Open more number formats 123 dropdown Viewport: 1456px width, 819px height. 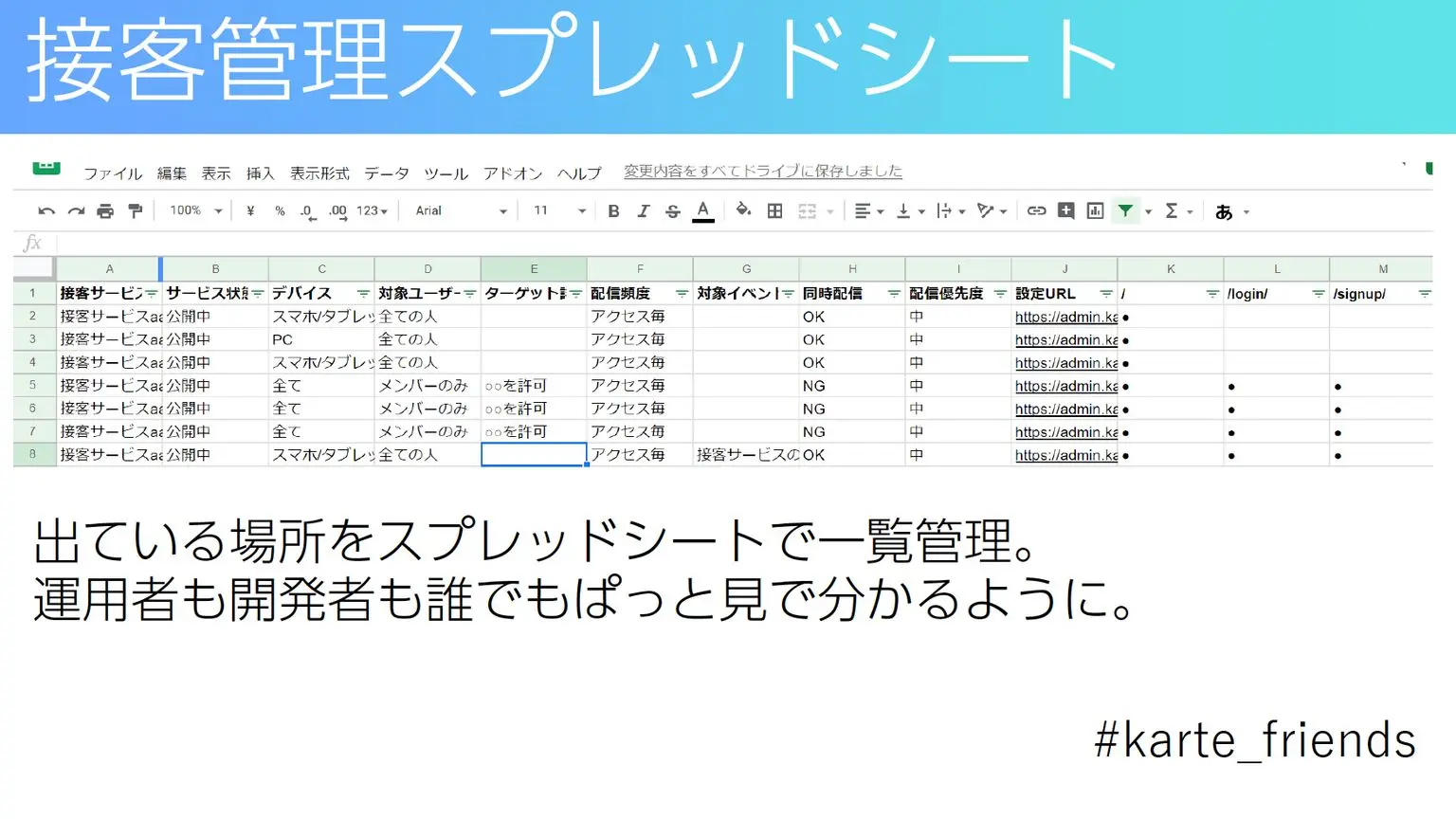(x=372, y=210)
